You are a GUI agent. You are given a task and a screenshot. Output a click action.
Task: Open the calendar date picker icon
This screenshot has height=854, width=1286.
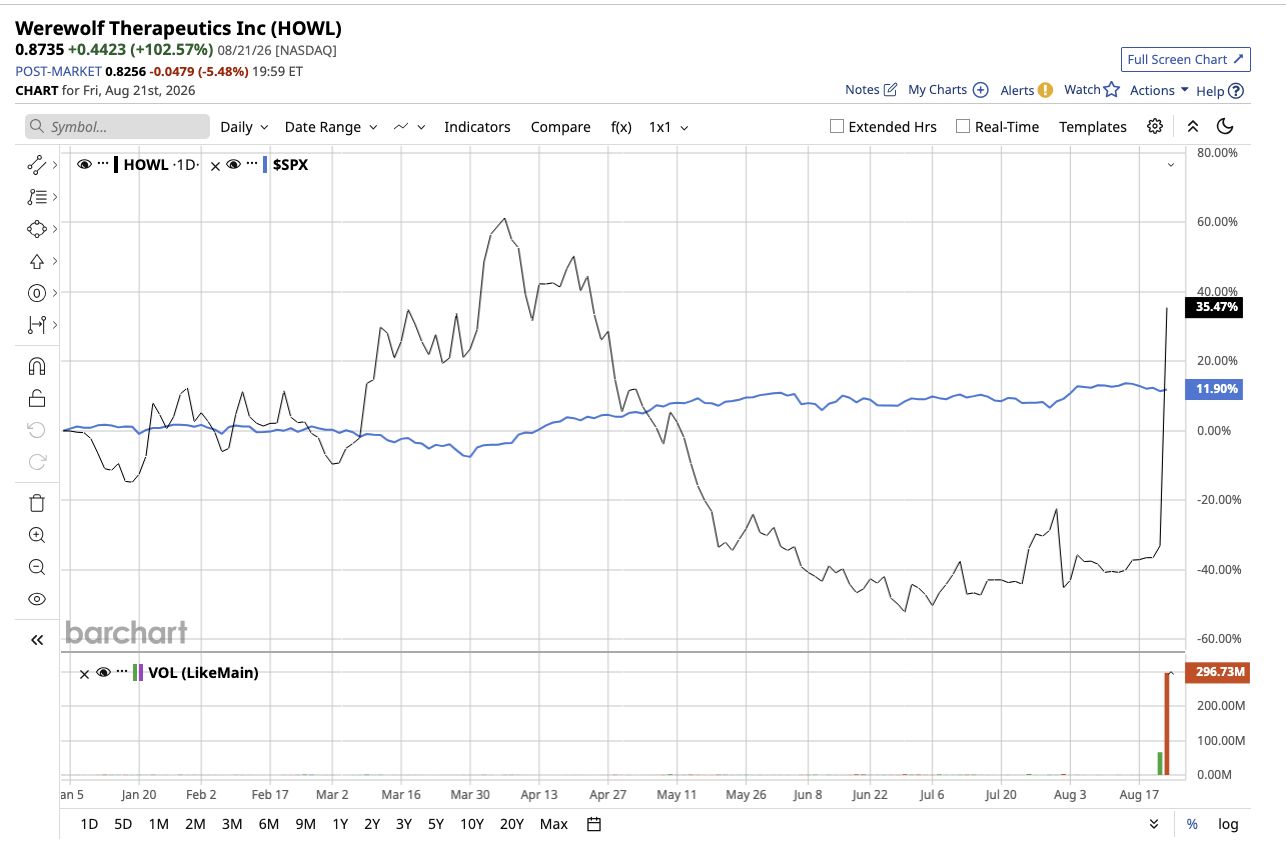tap(594, 824)
